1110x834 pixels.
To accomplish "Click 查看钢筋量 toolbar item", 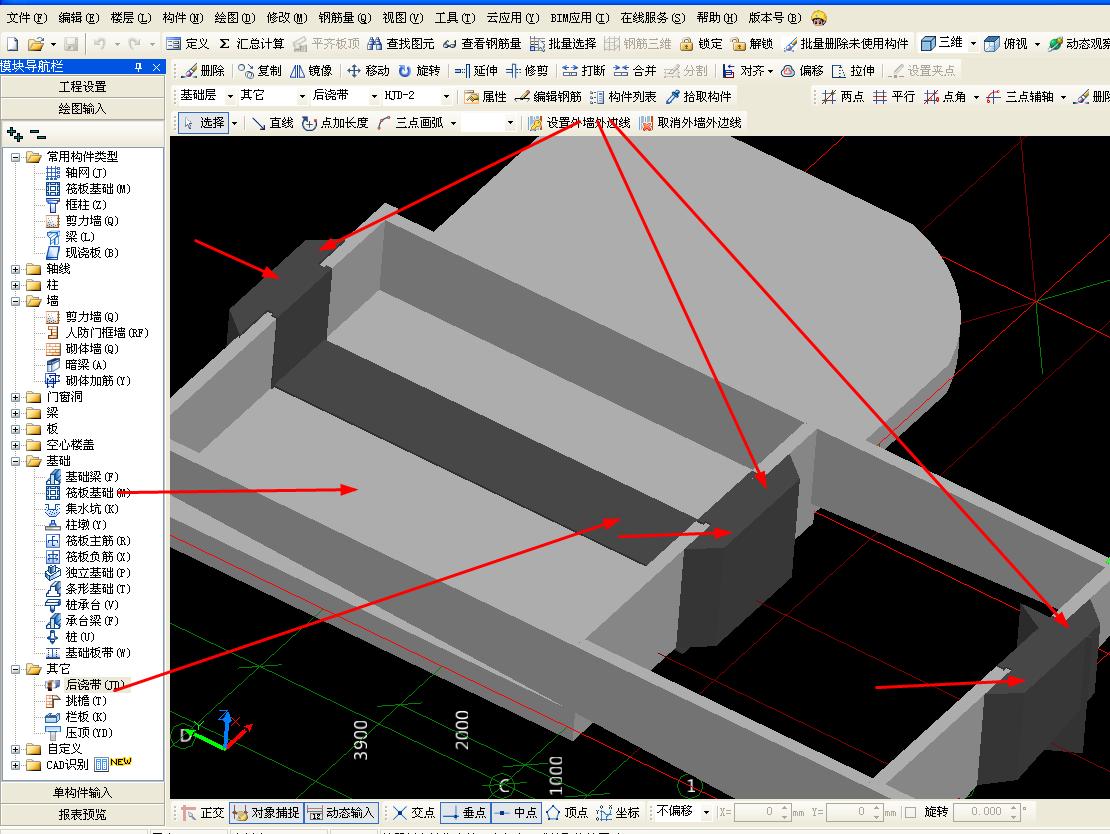I will click(x=482, y=44).
